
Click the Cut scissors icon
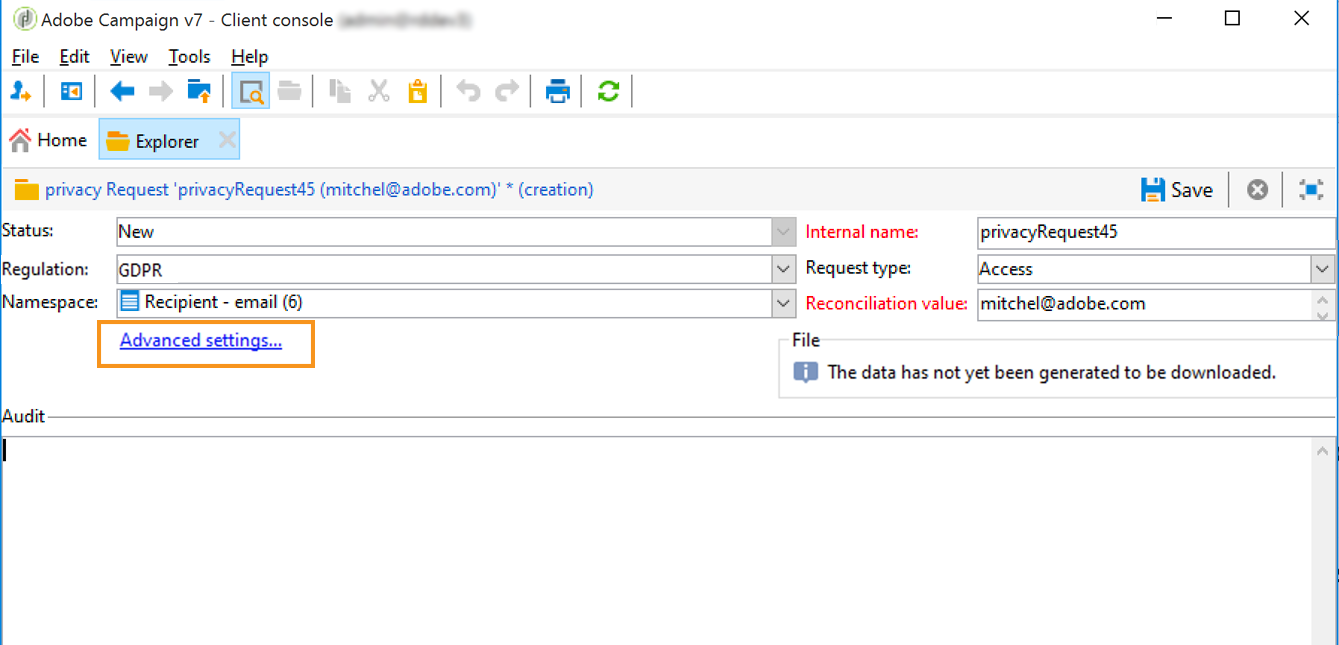click(x=378, y=92)
